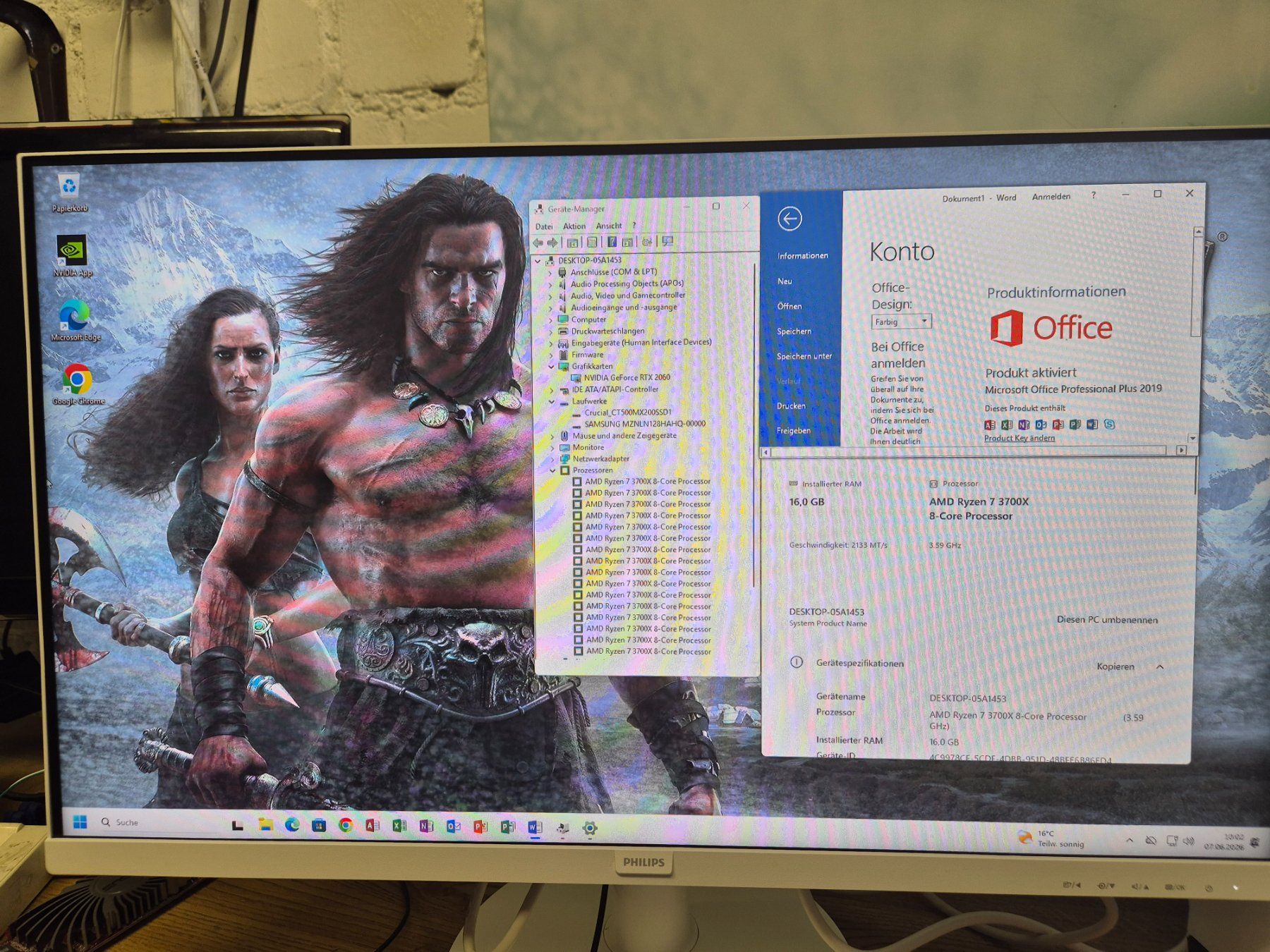Open the Aktion menu in Geräte-Manager

coord(574,226)
